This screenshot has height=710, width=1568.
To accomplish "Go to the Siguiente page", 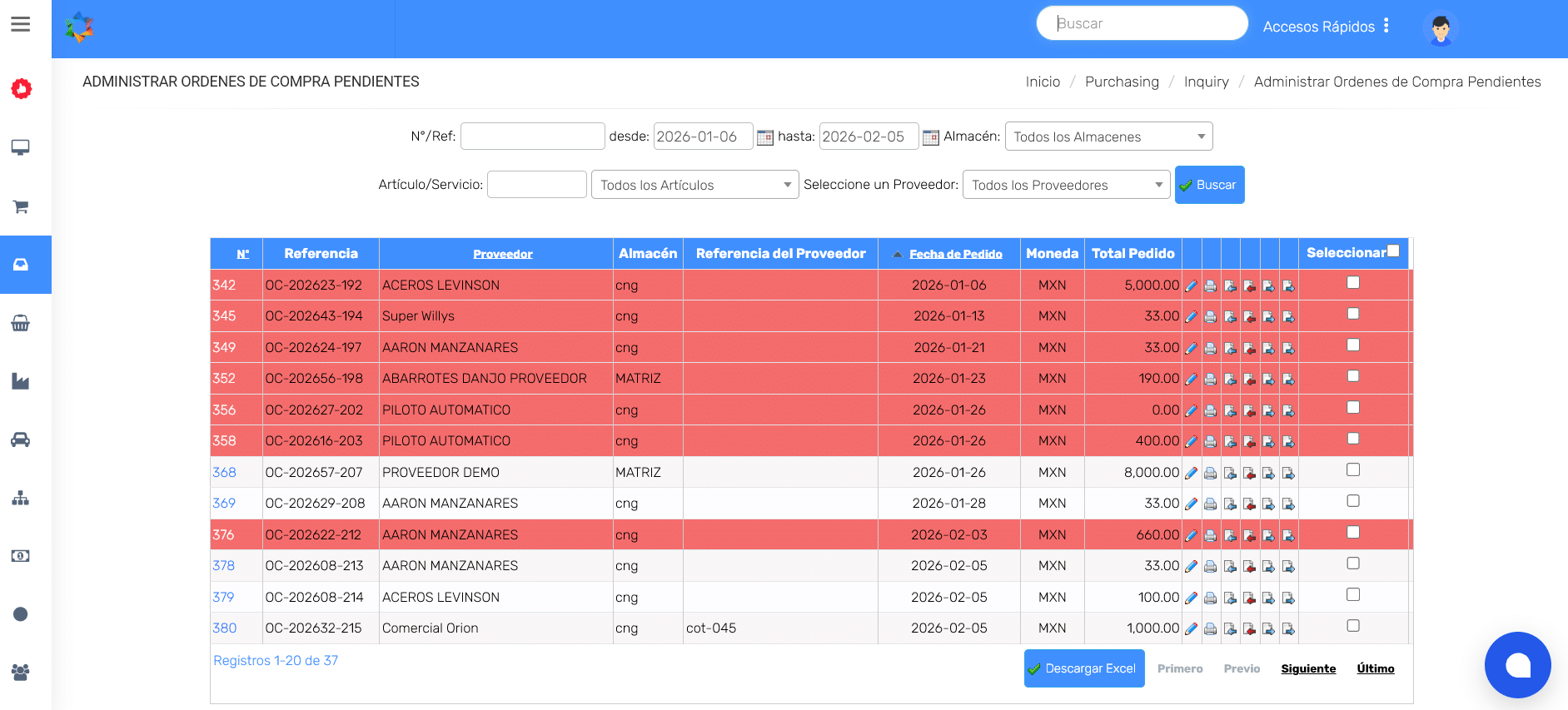I will coord(1308,668).
